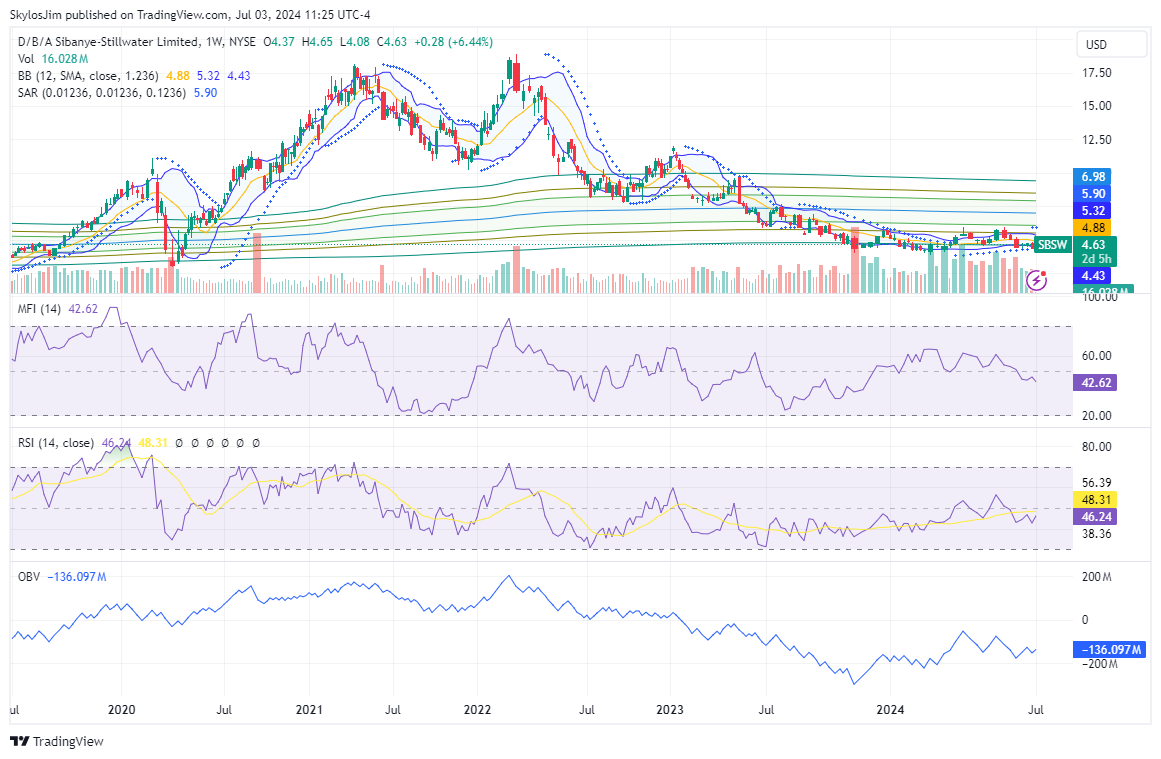Select the D/B/A Sibanye-Stillwater Limited title
1161x759 pixels.
tap(108, 42)
